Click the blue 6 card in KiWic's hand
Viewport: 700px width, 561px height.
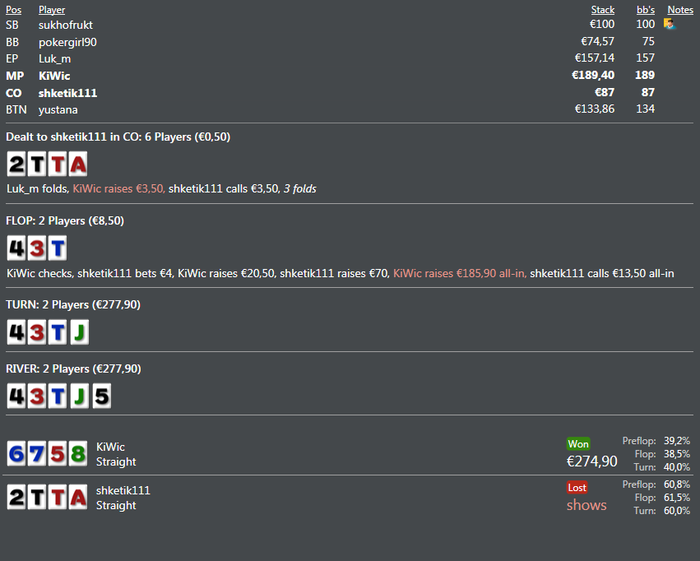17,454
